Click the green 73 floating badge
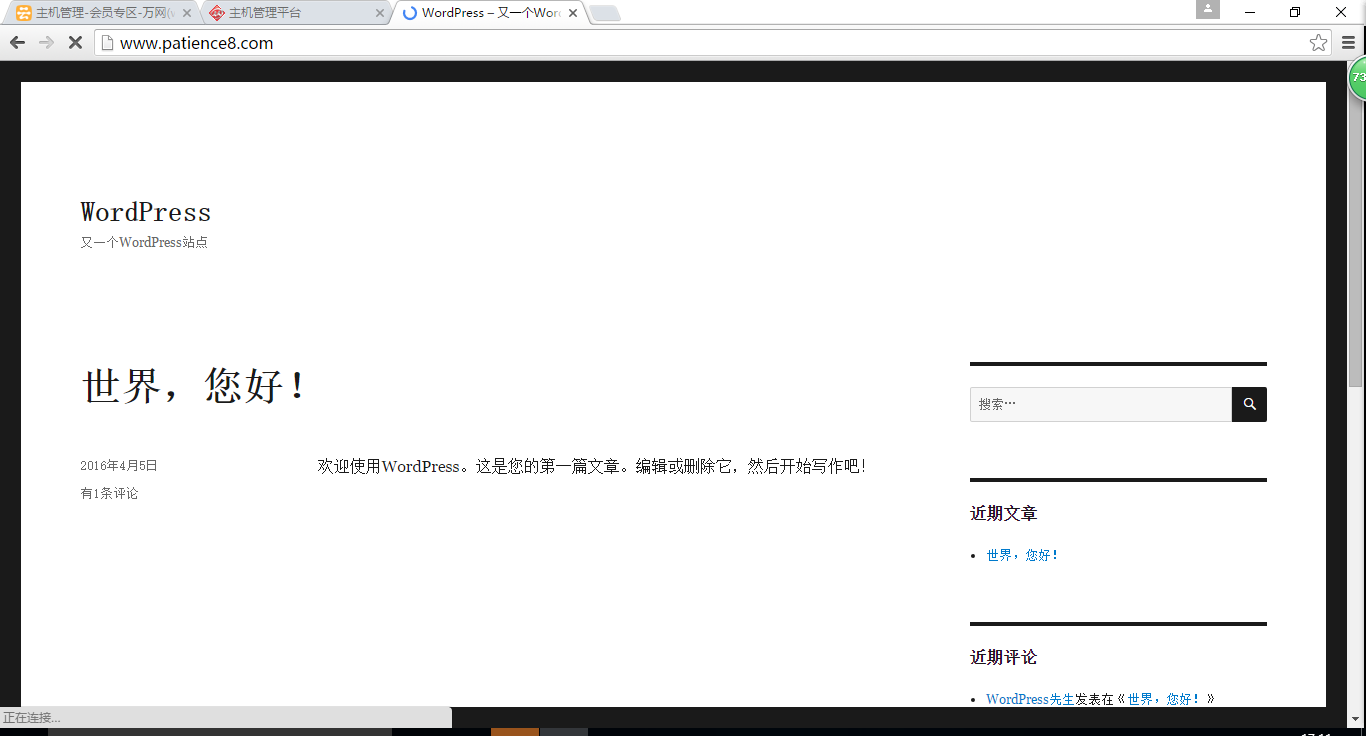The width and height of the screenshot is (1366, 736). (x=1358, y=78)
